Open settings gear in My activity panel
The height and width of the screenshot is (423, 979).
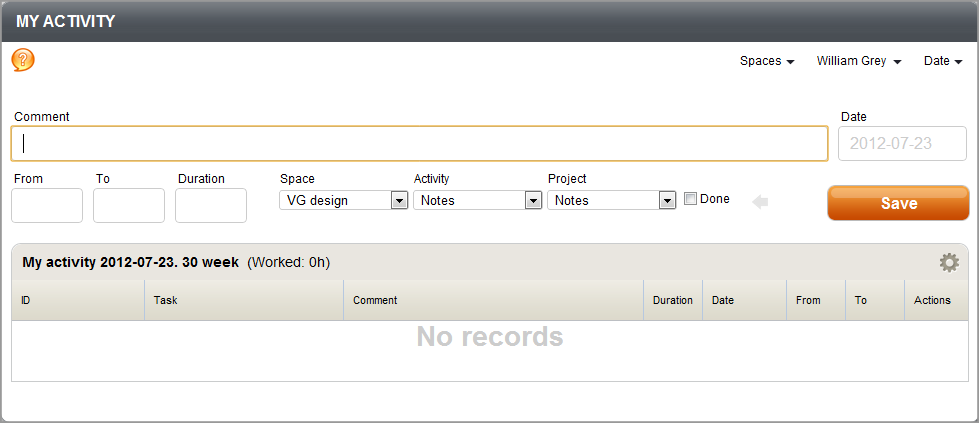(x=949, y=262)
